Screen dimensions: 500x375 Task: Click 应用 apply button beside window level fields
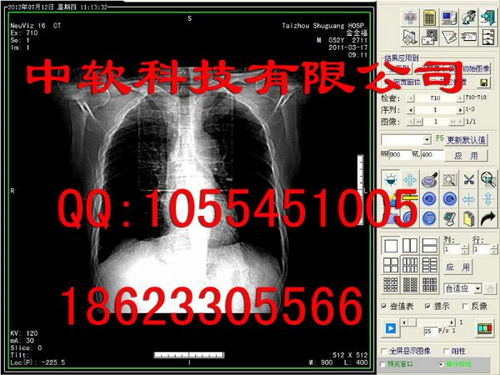click(466, 156)
